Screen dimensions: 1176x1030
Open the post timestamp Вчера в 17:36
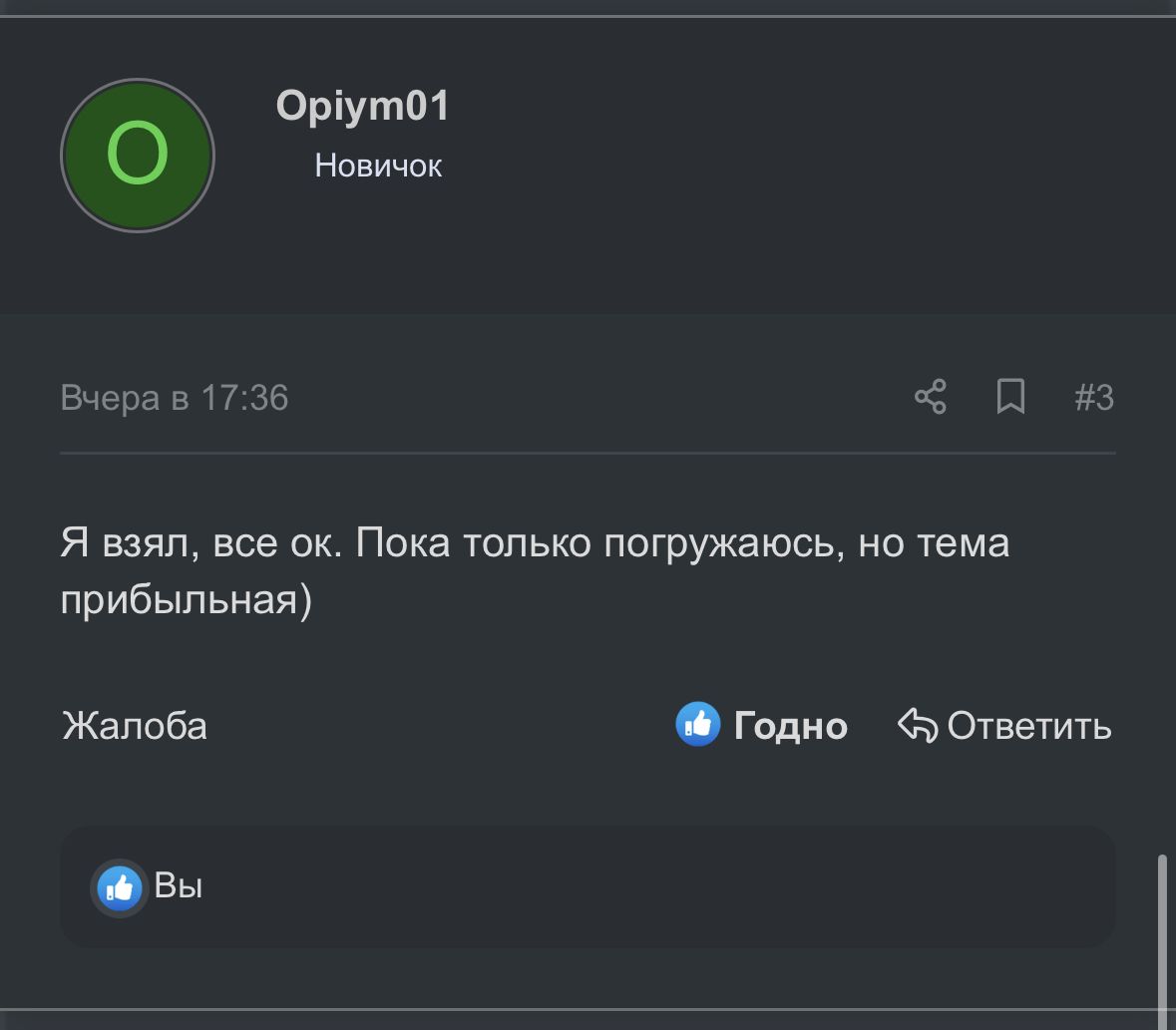(x=175, y=398)
